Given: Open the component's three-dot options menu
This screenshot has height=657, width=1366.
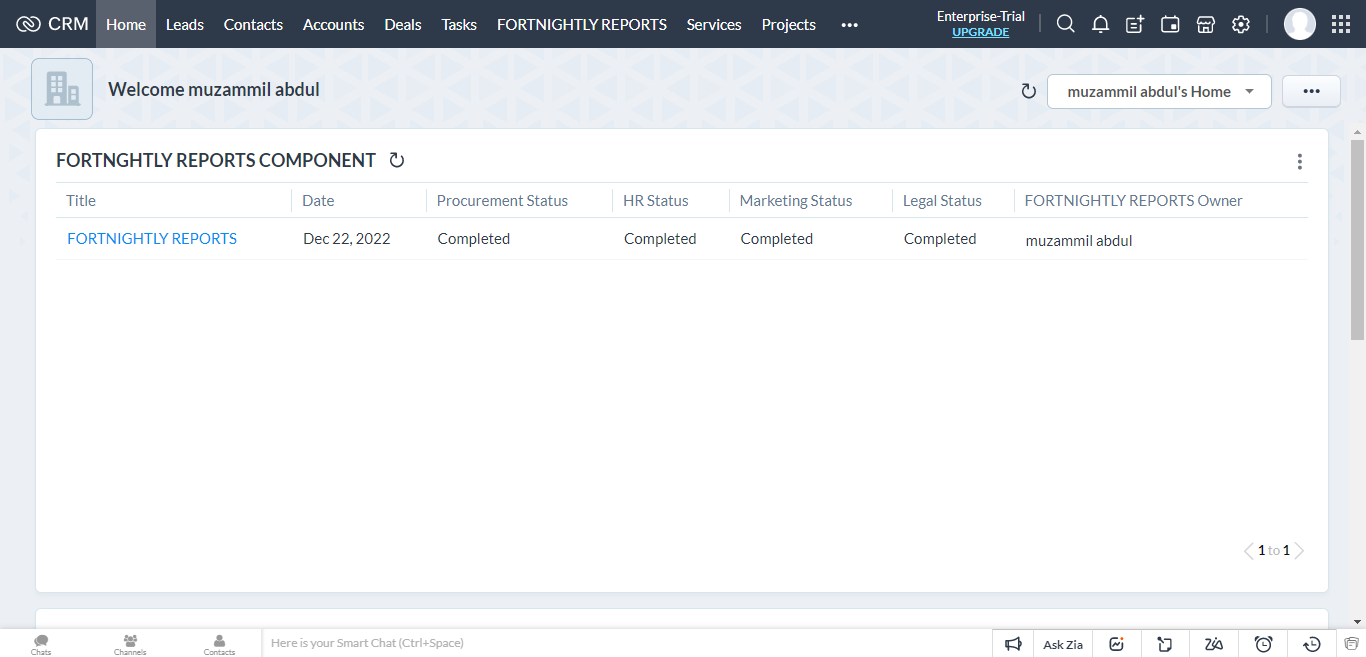Looking at the screenshot, I should tap(1299, 160).
